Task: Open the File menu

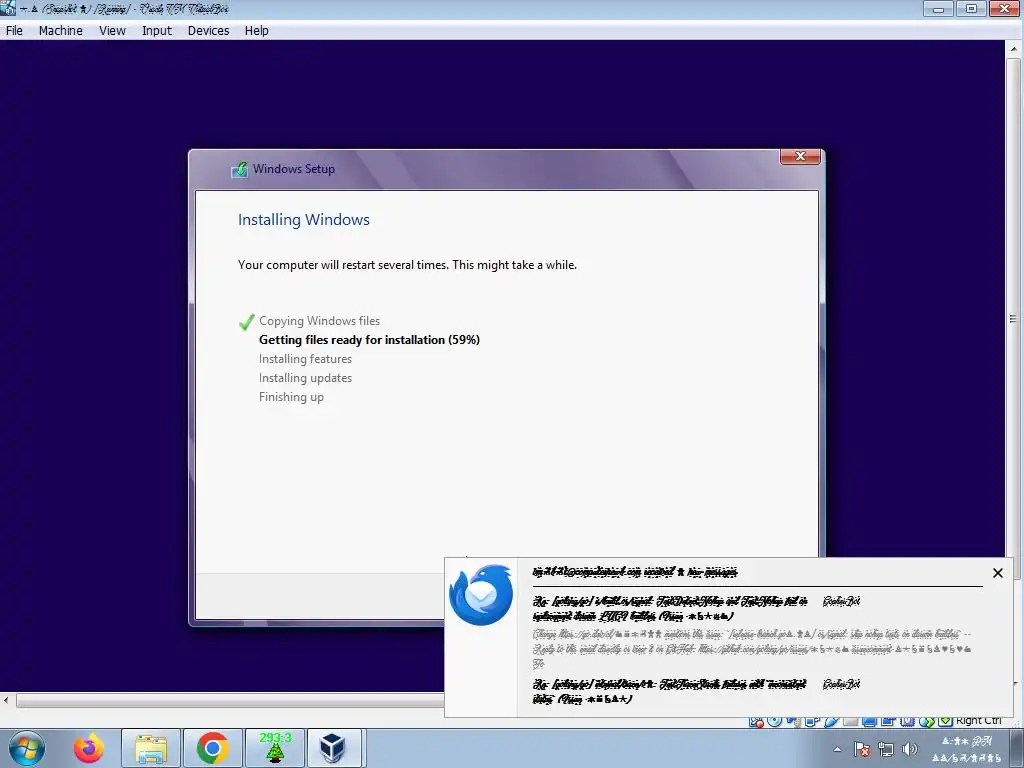Action: tap(14, 31)
